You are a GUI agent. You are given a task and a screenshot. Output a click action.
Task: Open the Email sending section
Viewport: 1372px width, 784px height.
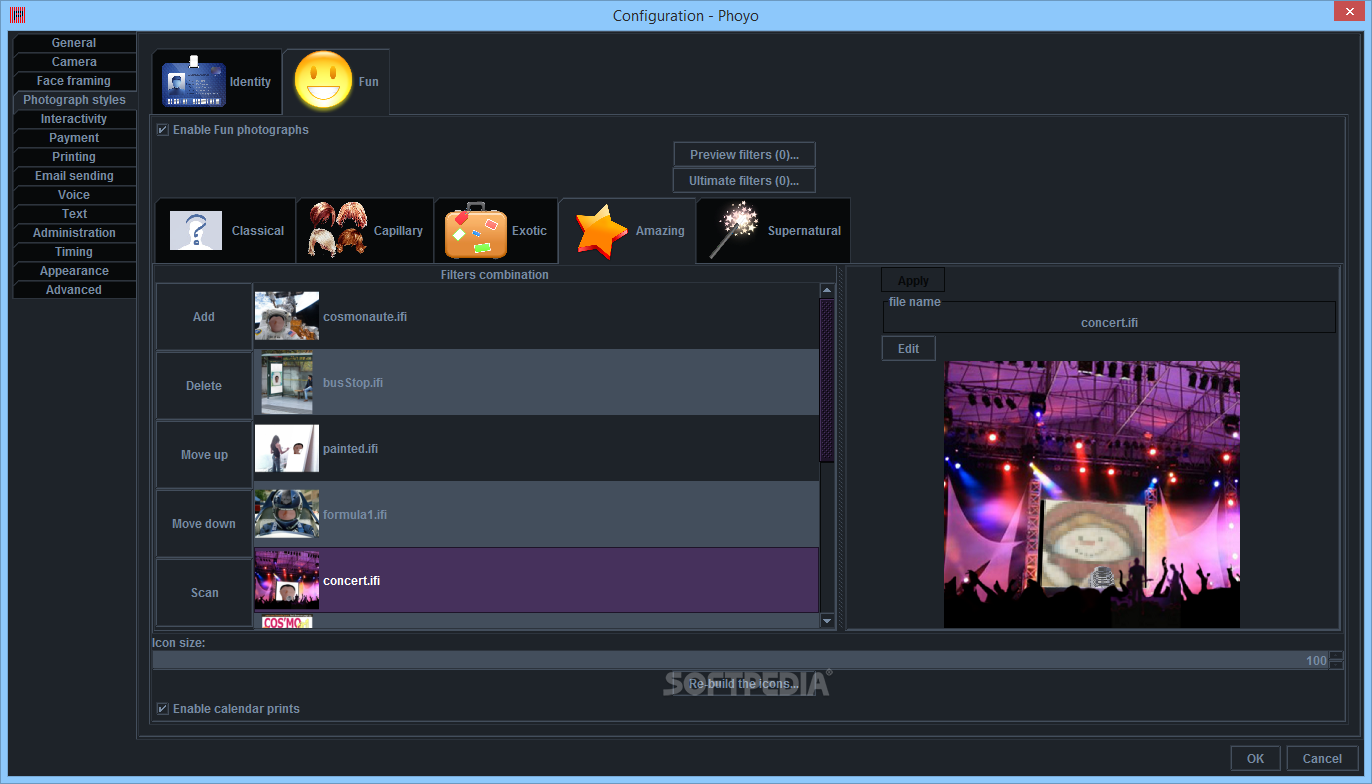pyautogui.click(x=74, y=176)
